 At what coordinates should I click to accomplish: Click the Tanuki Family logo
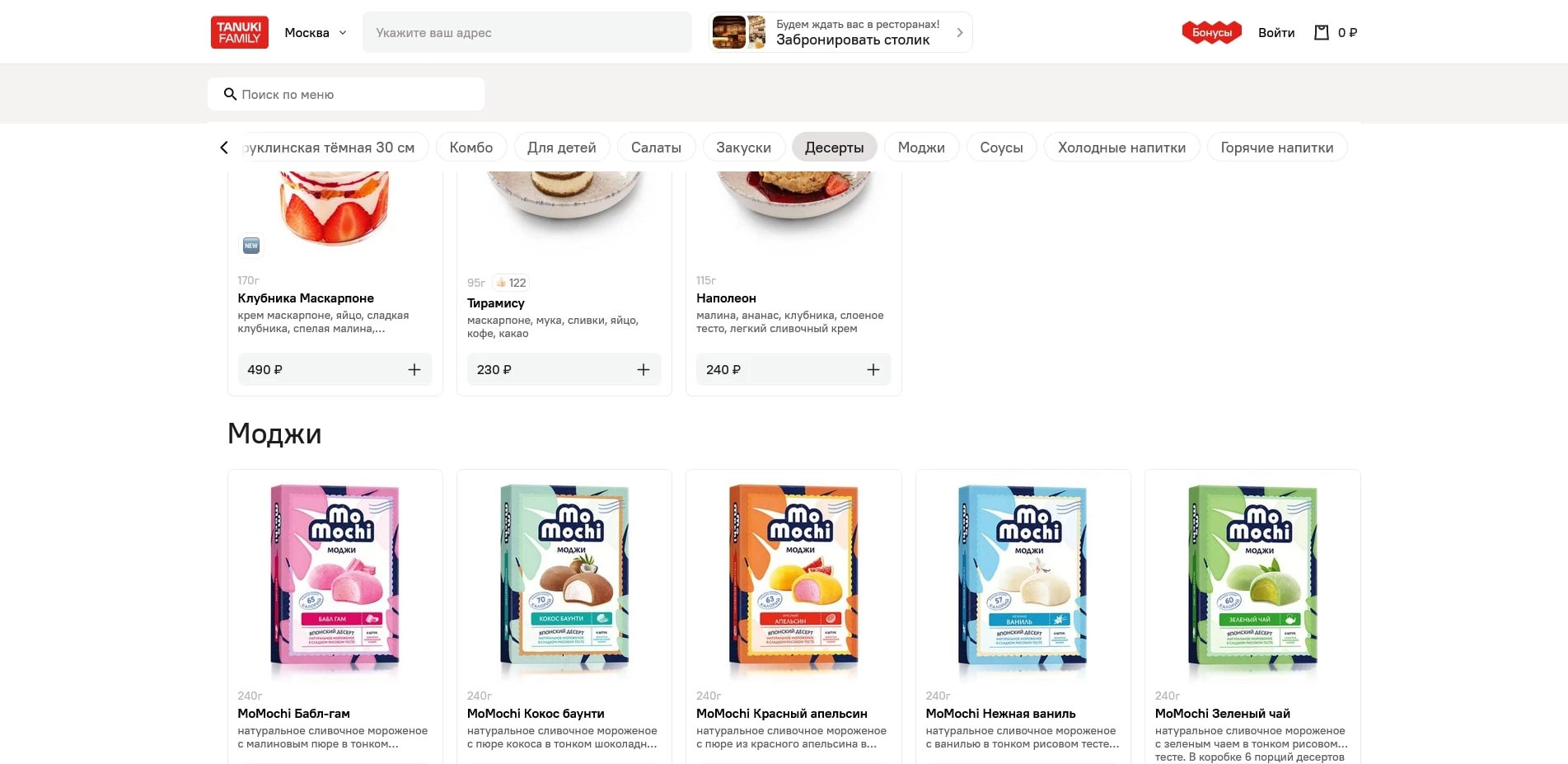click(239, 33)
